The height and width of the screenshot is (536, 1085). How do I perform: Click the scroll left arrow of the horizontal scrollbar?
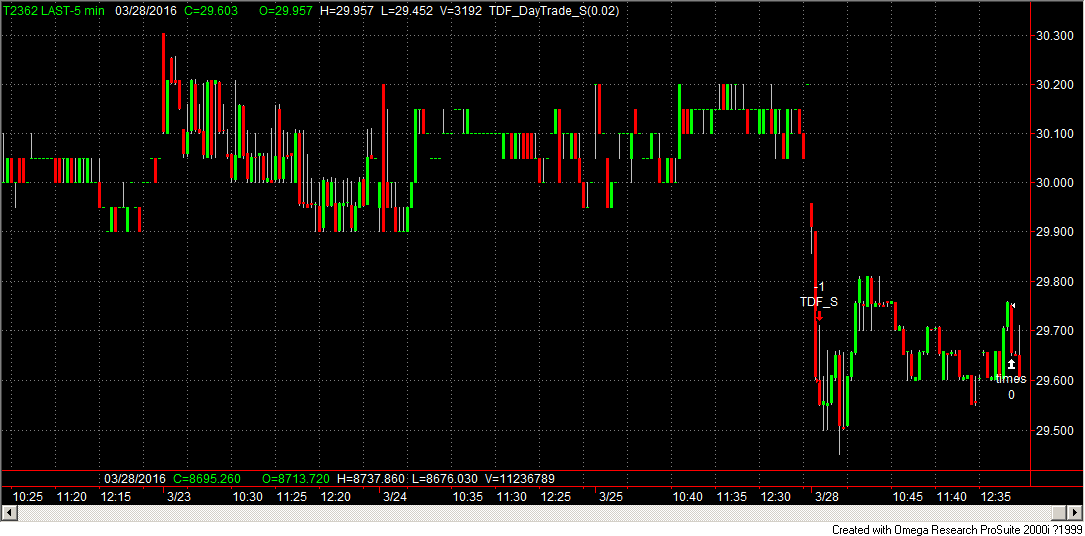click(8, 512)
